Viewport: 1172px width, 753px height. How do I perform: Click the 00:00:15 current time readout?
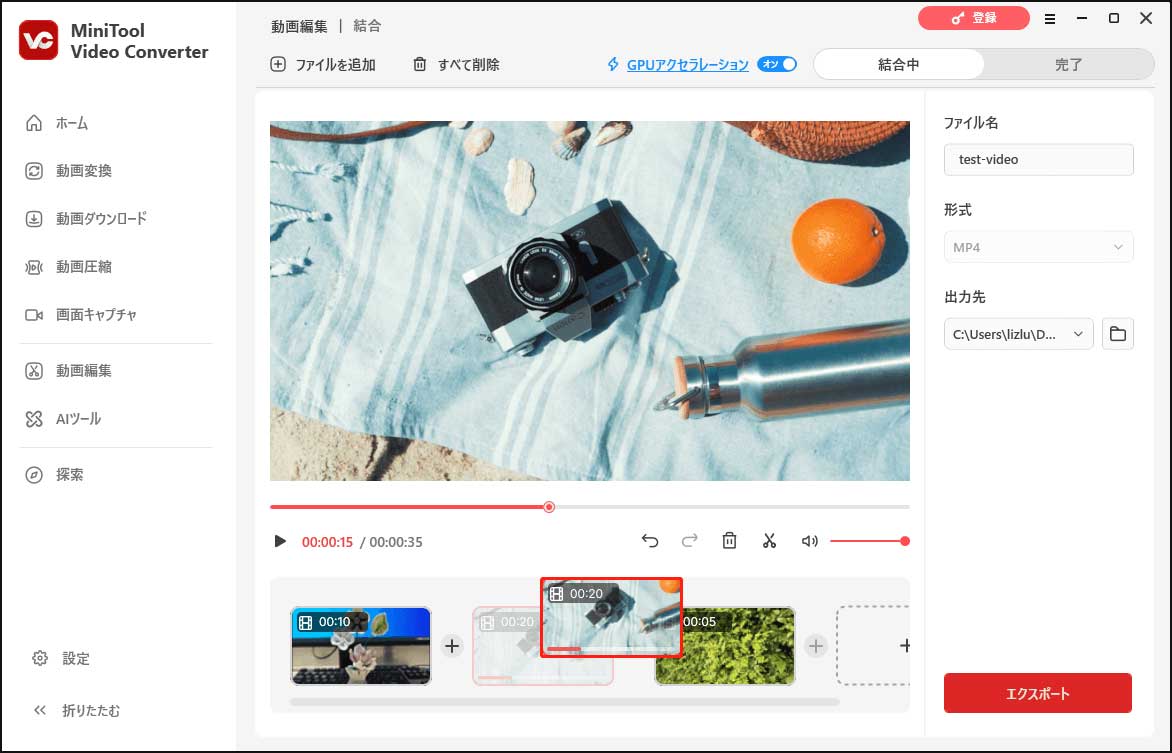327,542
